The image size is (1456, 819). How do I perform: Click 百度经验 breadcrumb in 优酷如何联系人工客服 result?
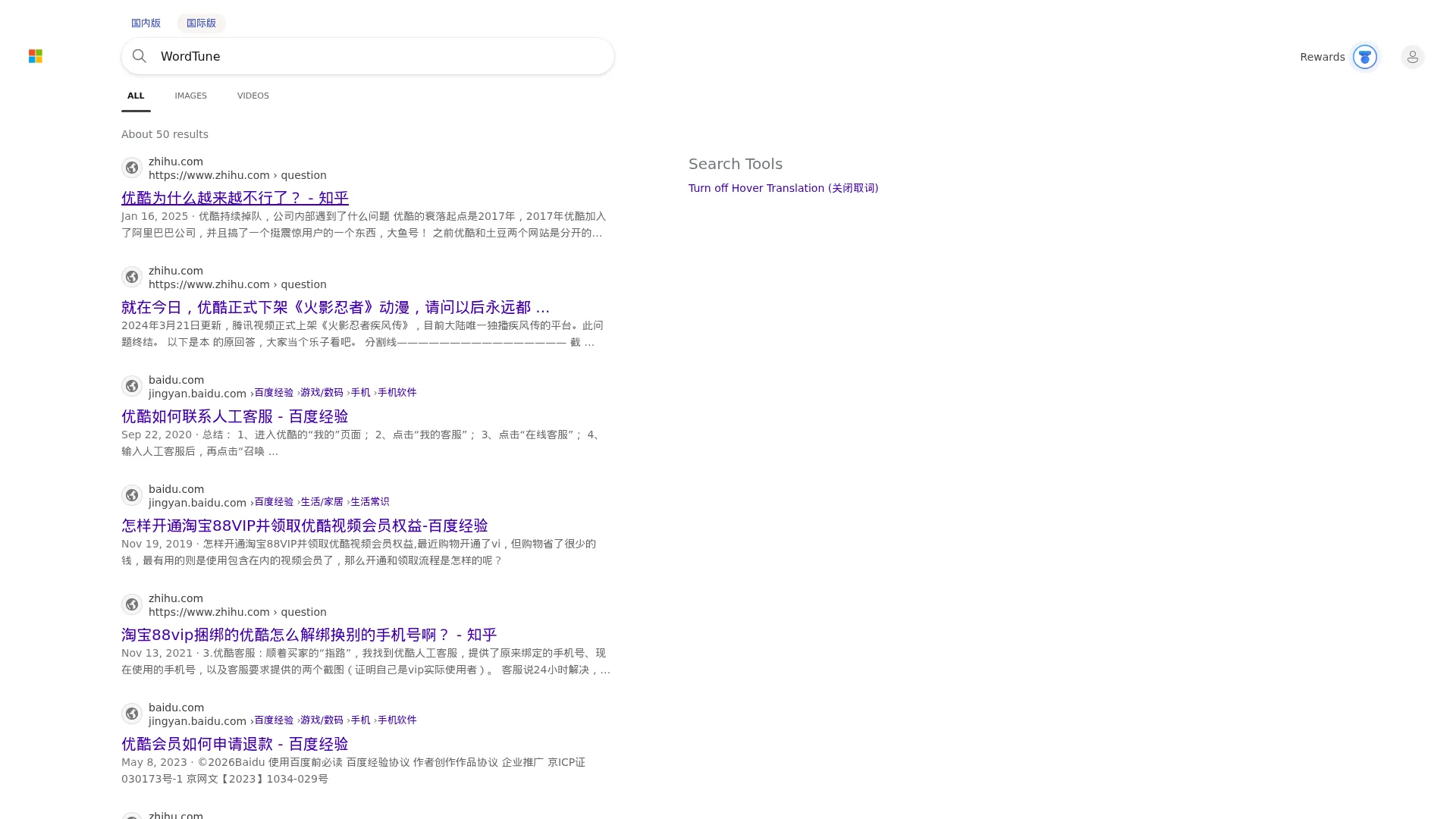(274, 393)
